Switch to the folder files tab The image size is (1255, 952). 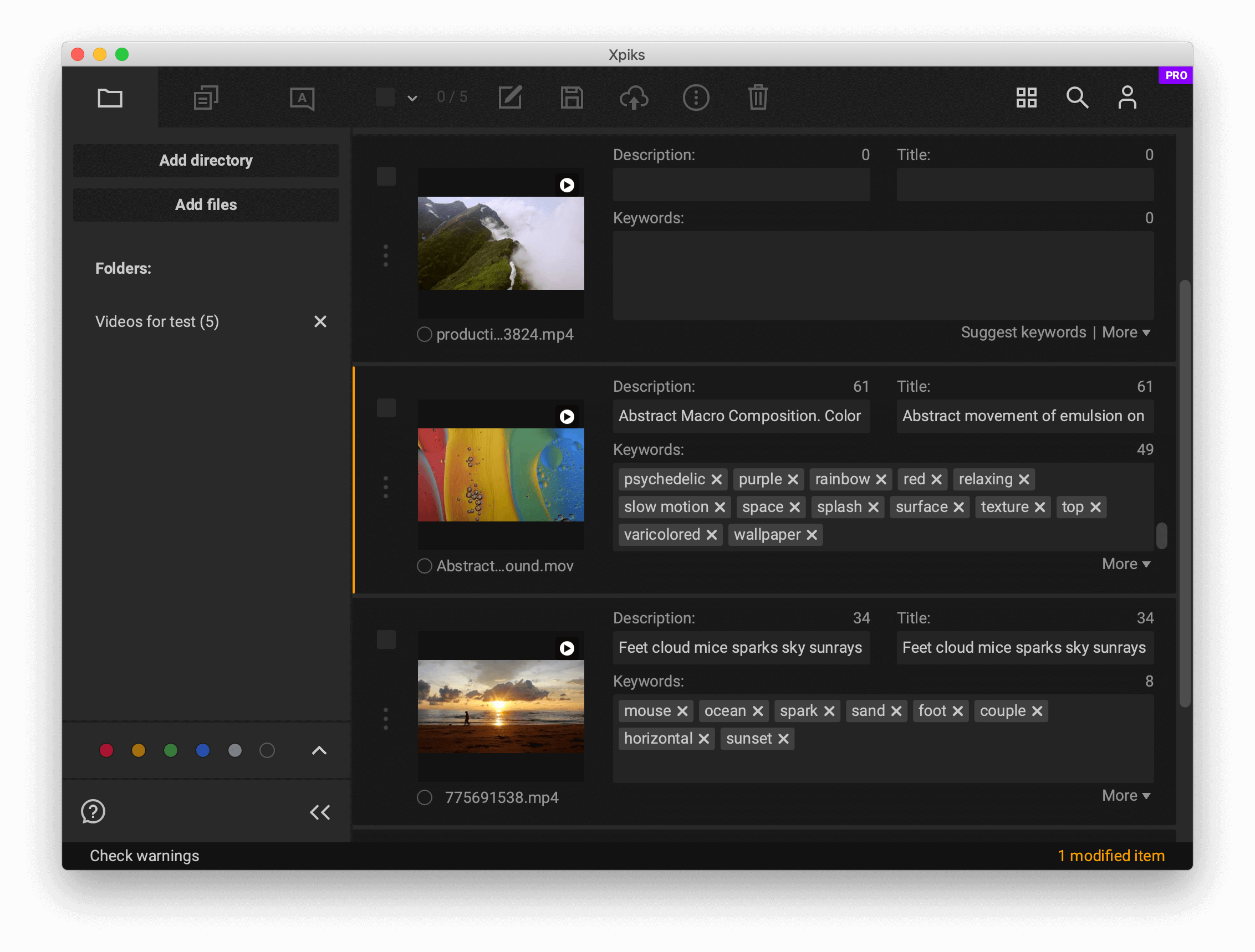point(110,98)
